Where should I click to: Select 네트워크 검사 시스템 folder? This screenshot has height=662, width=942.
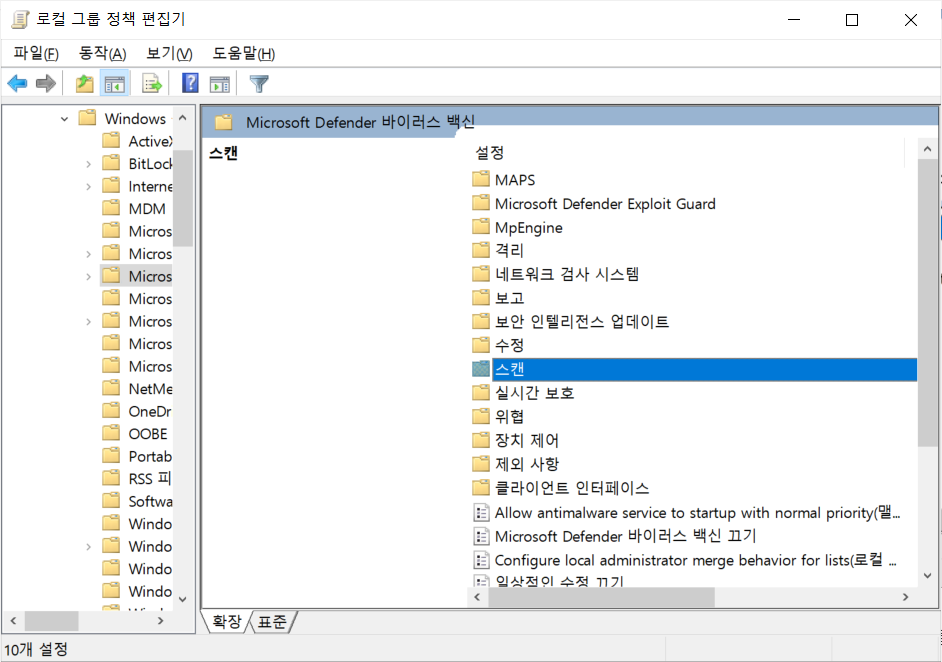tap(567, 275)
